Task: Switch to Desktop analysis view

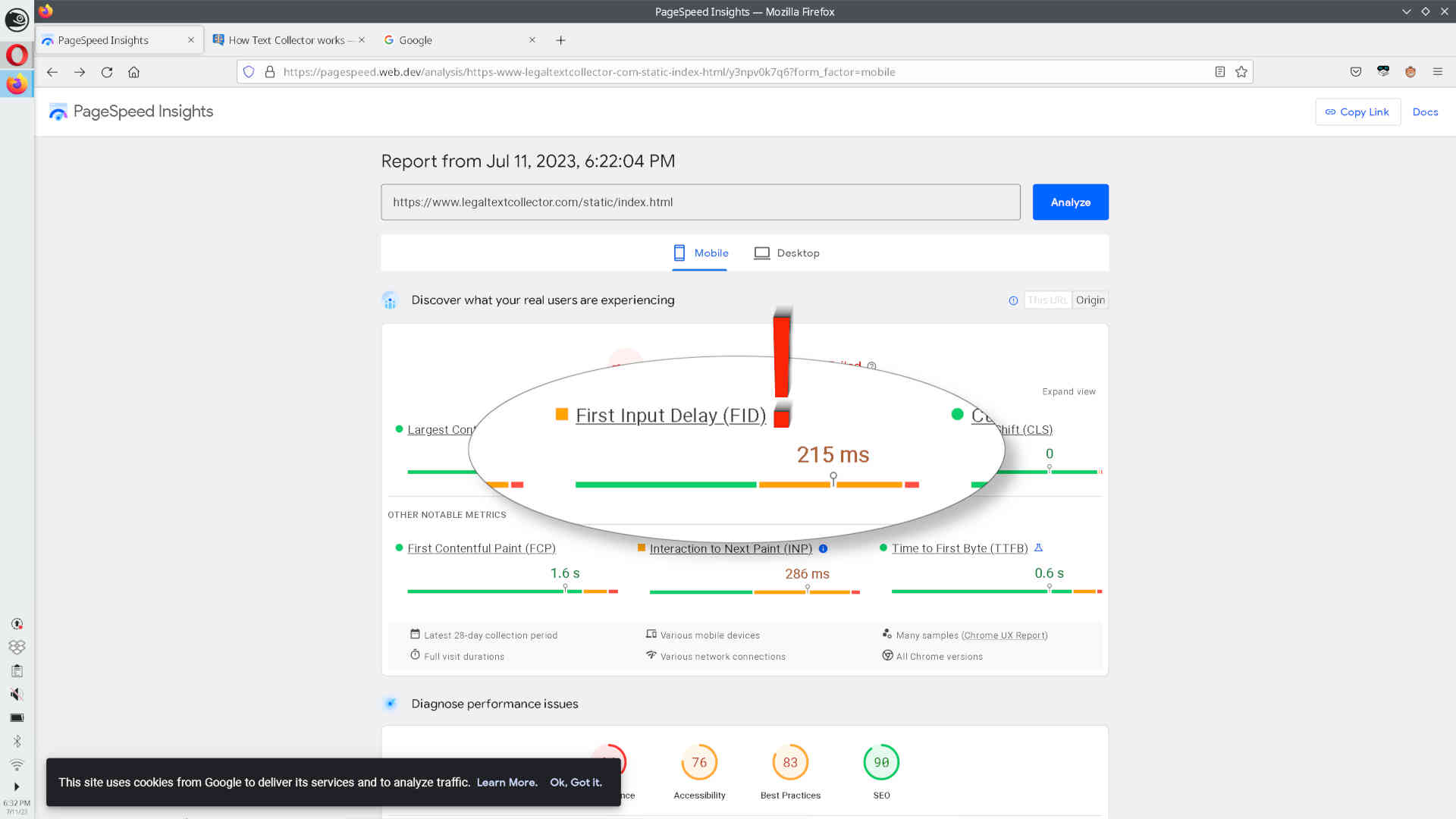Action: click(786, 253)
